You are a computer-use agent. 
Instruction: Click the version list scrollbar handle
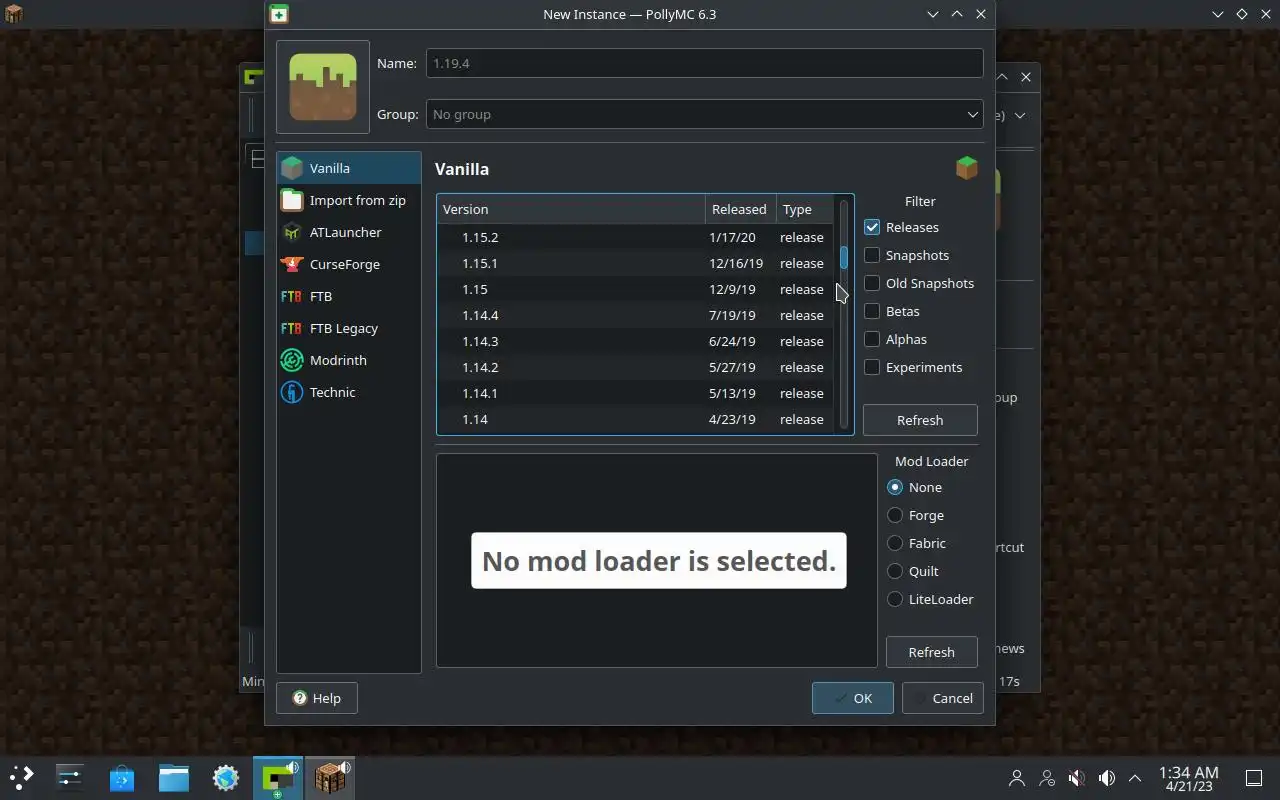click(x=844, y=257)
